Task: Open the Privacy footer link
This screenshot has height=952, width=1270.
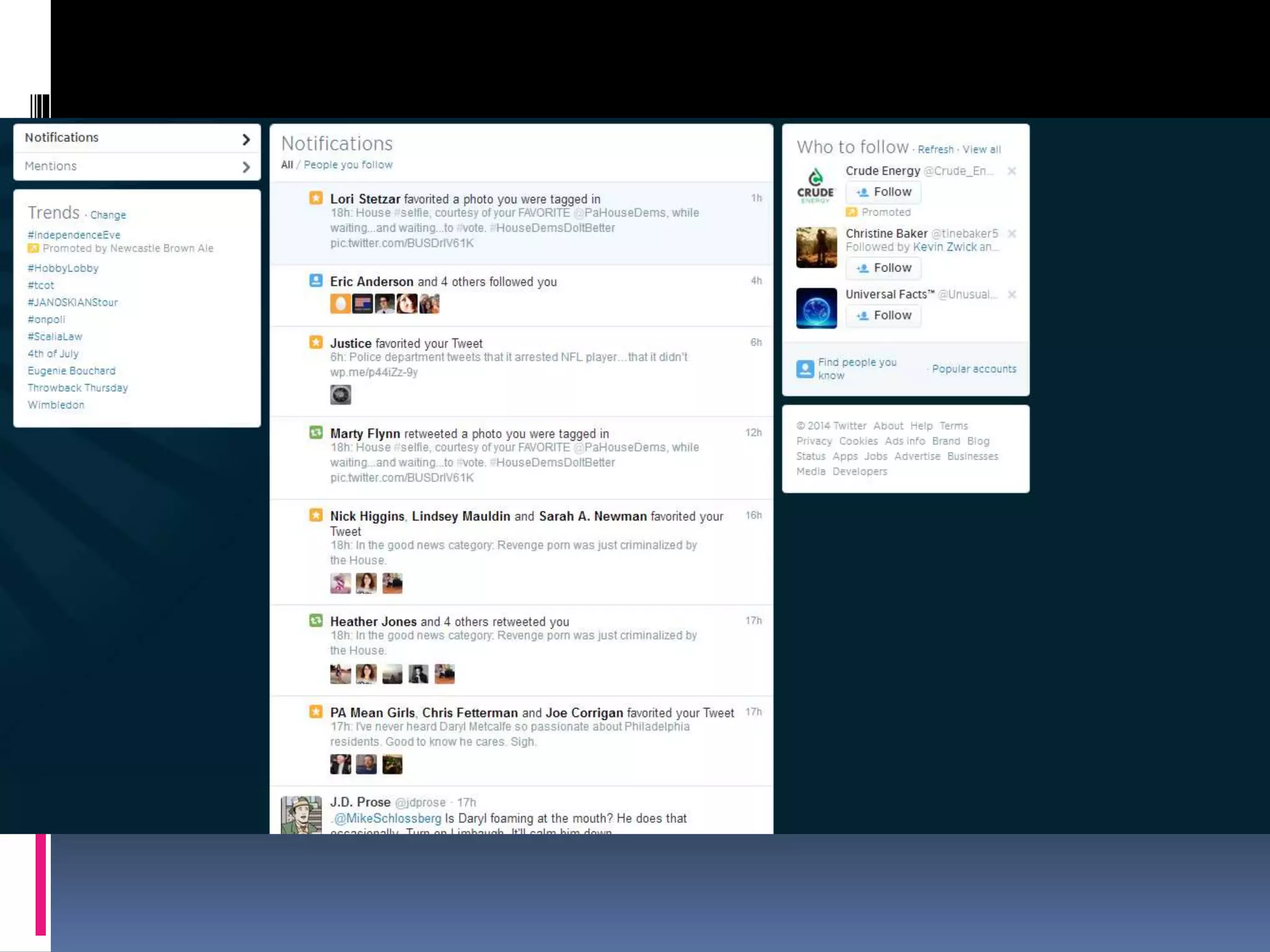Action: (814, 441)
